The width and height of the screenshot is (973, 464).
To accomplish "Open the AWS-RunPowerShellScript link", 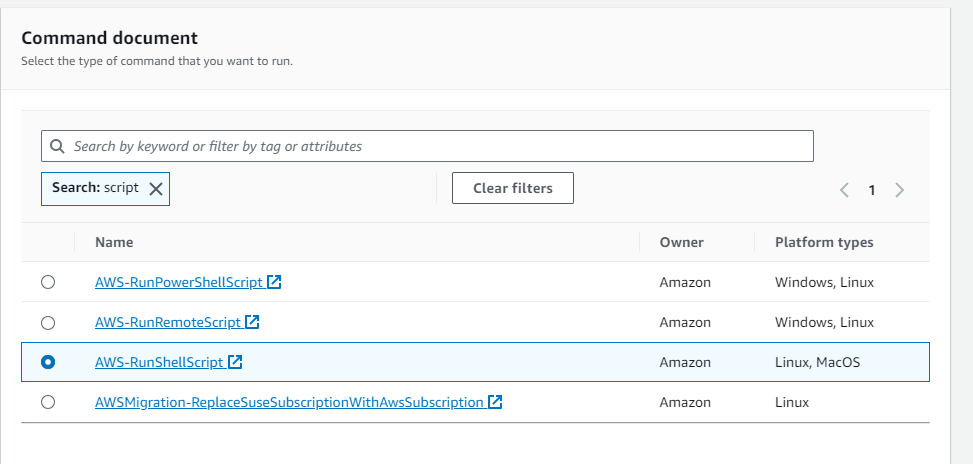I will tap(179, 282).
